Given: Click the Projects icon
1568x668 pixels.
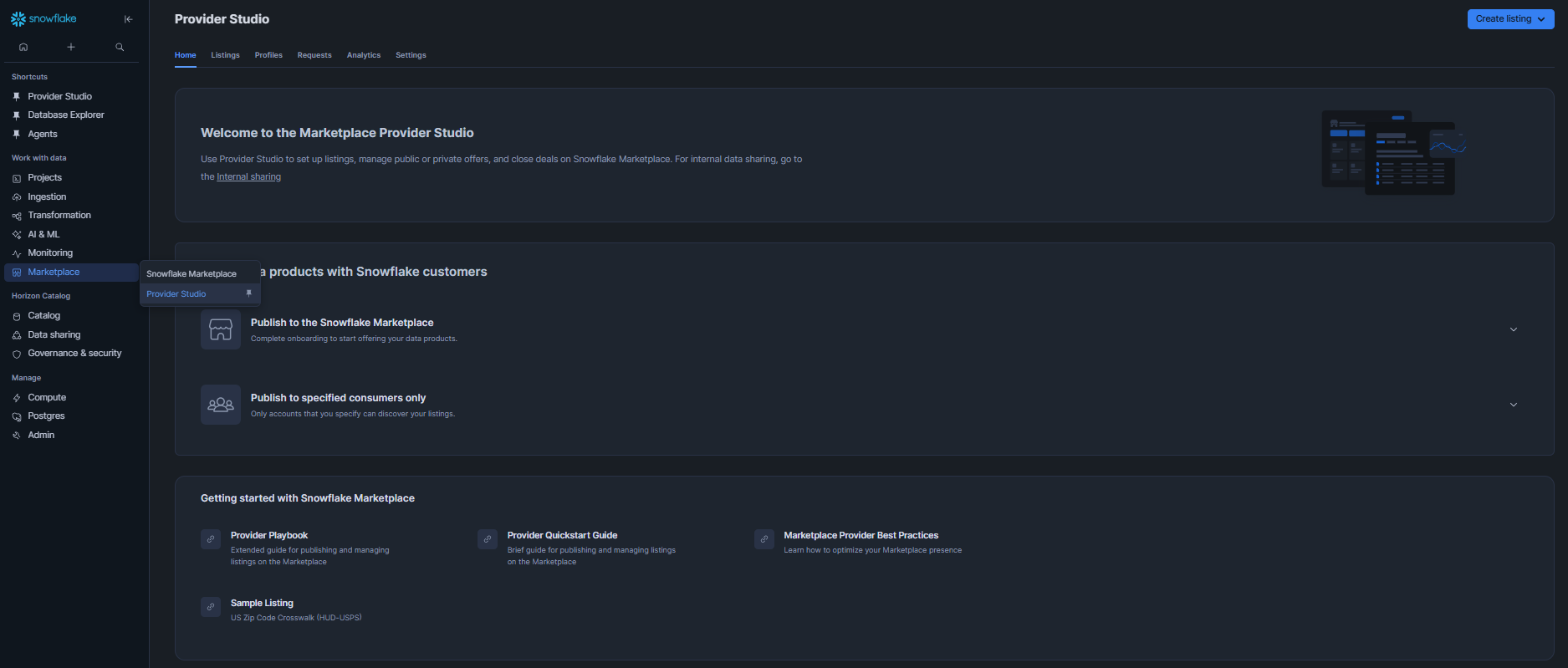Looking at the screenshot, I should pos(17,178).
